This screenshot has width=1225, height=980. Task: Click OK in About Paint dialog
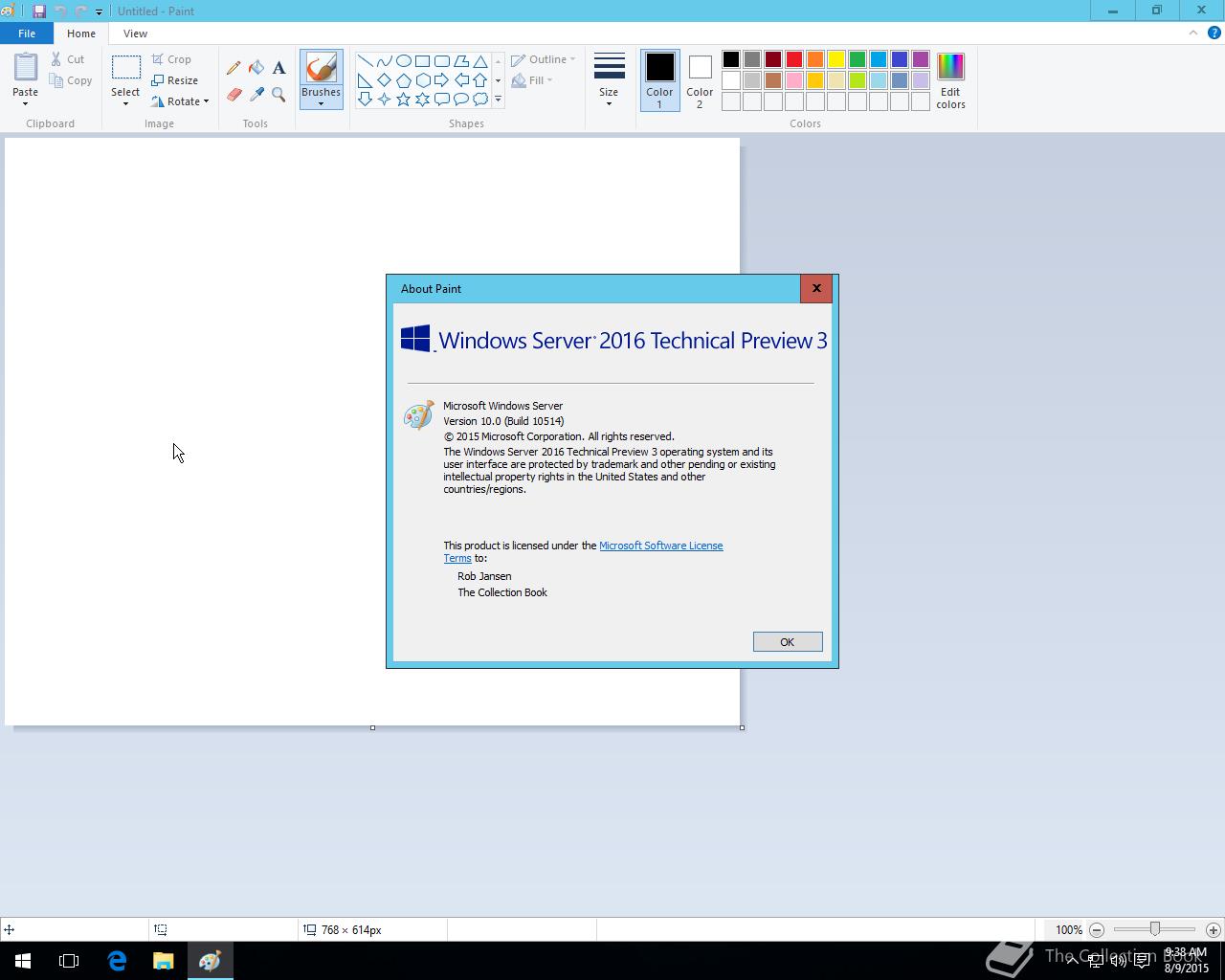[788, 642]
